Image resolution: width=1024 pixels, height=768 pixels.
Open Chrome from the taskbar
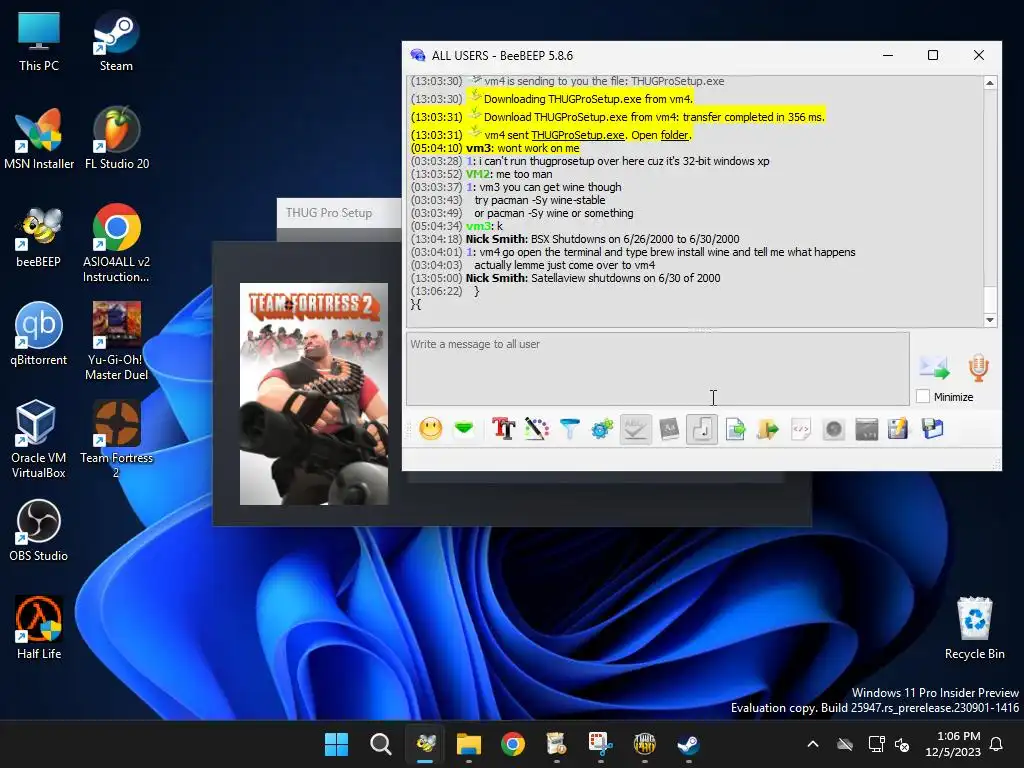513,744
